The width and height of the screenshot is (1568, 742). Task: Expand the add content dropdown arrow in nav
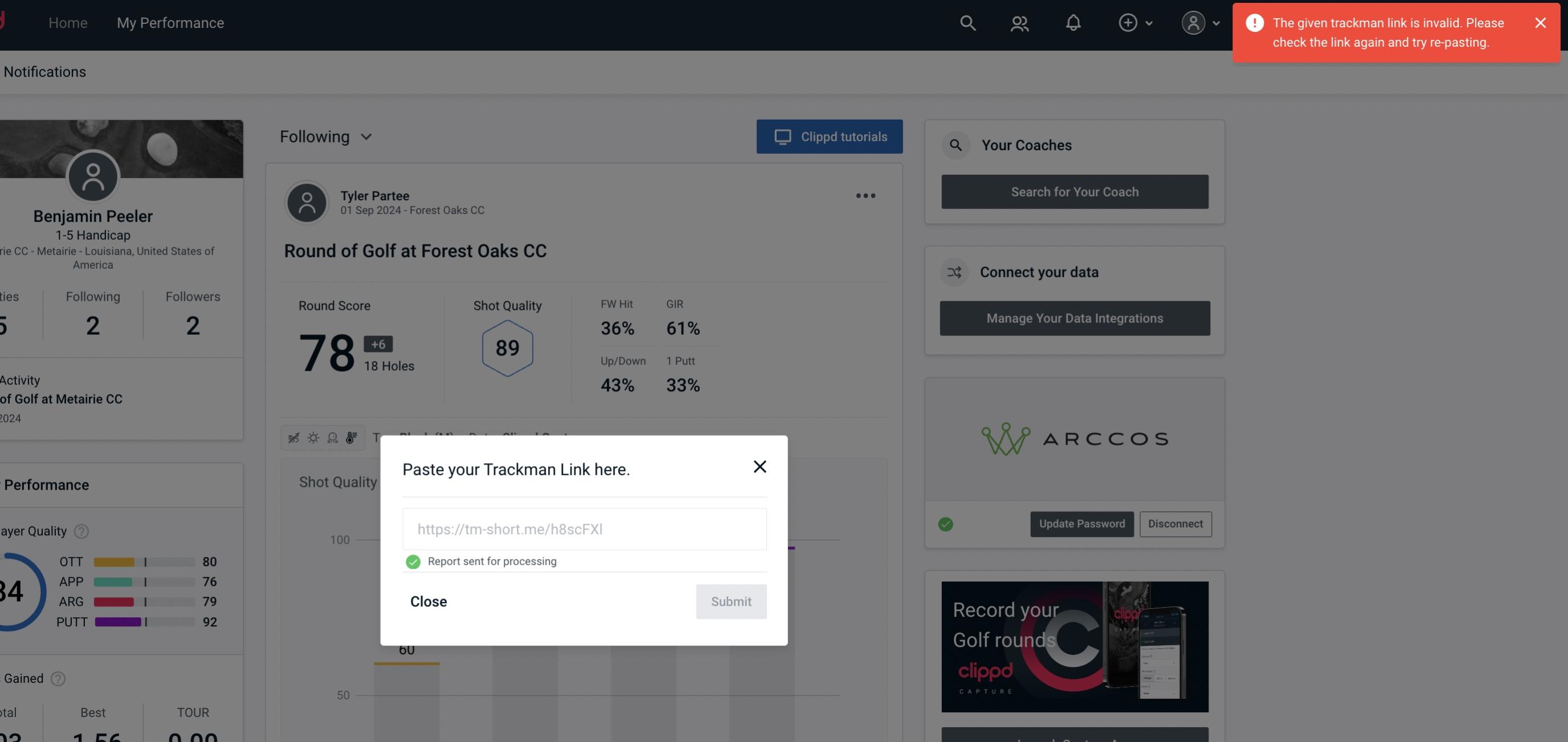1150,21
